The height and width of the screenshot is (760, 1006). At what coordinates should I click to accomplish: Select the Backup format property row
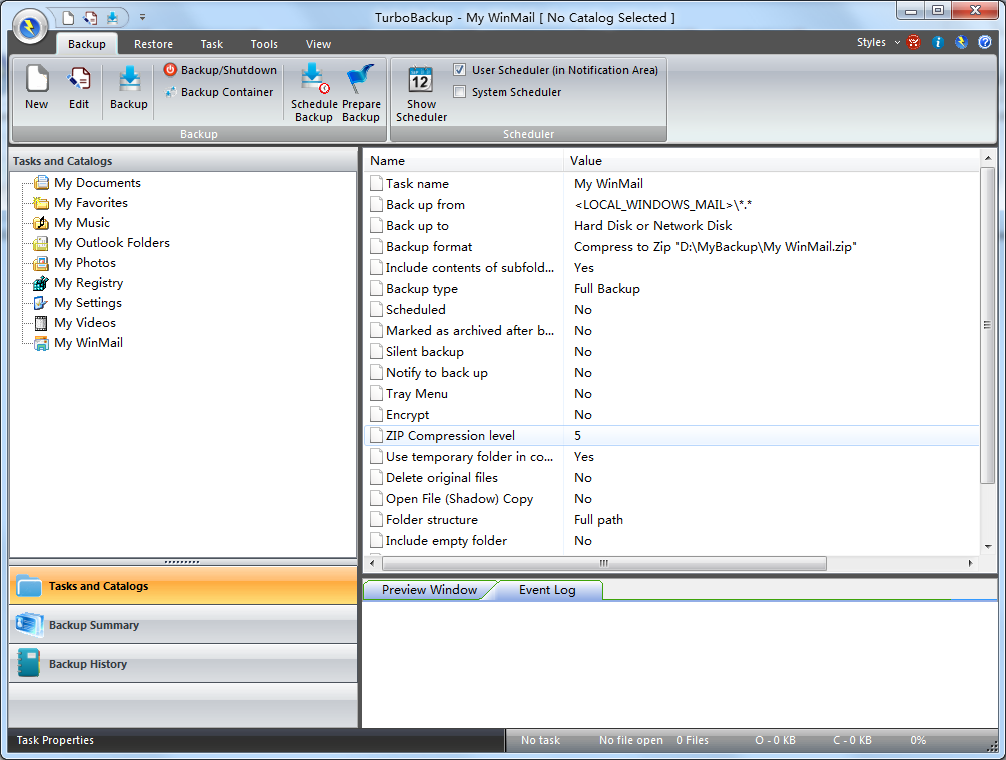(672, 247)
